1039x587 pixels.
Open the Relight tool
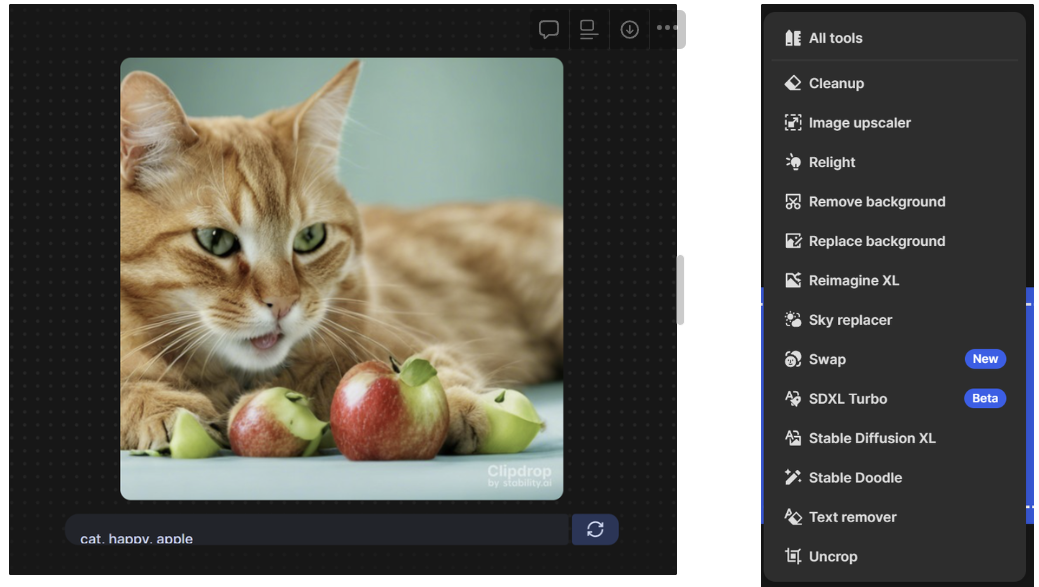pyautogui.click(x=832, y=162)
